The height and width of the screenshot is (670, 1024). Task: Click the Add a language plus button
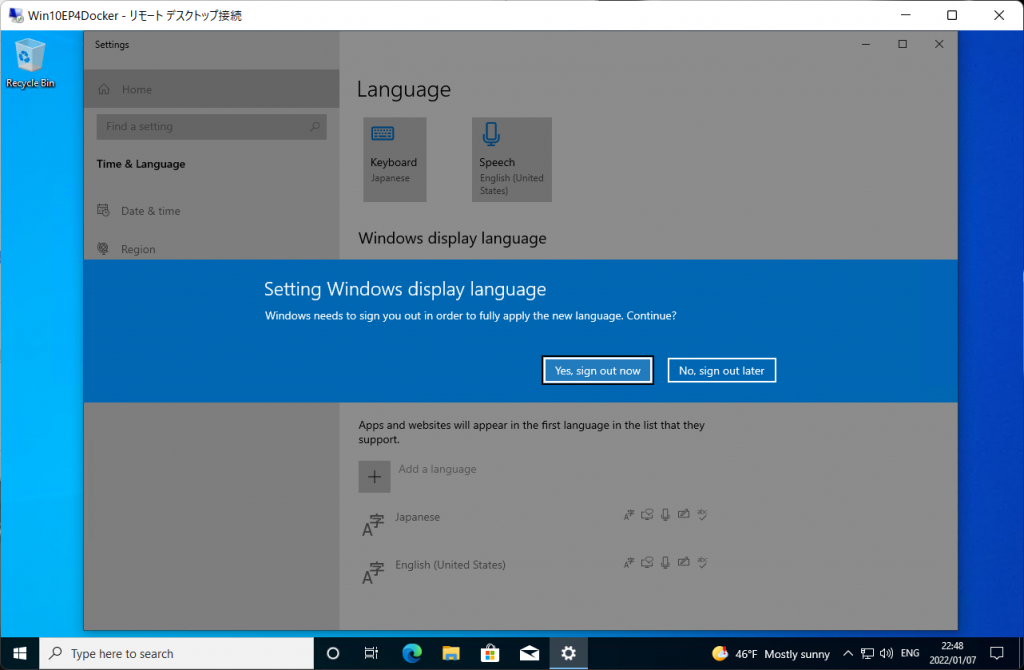tap(374, 477)
